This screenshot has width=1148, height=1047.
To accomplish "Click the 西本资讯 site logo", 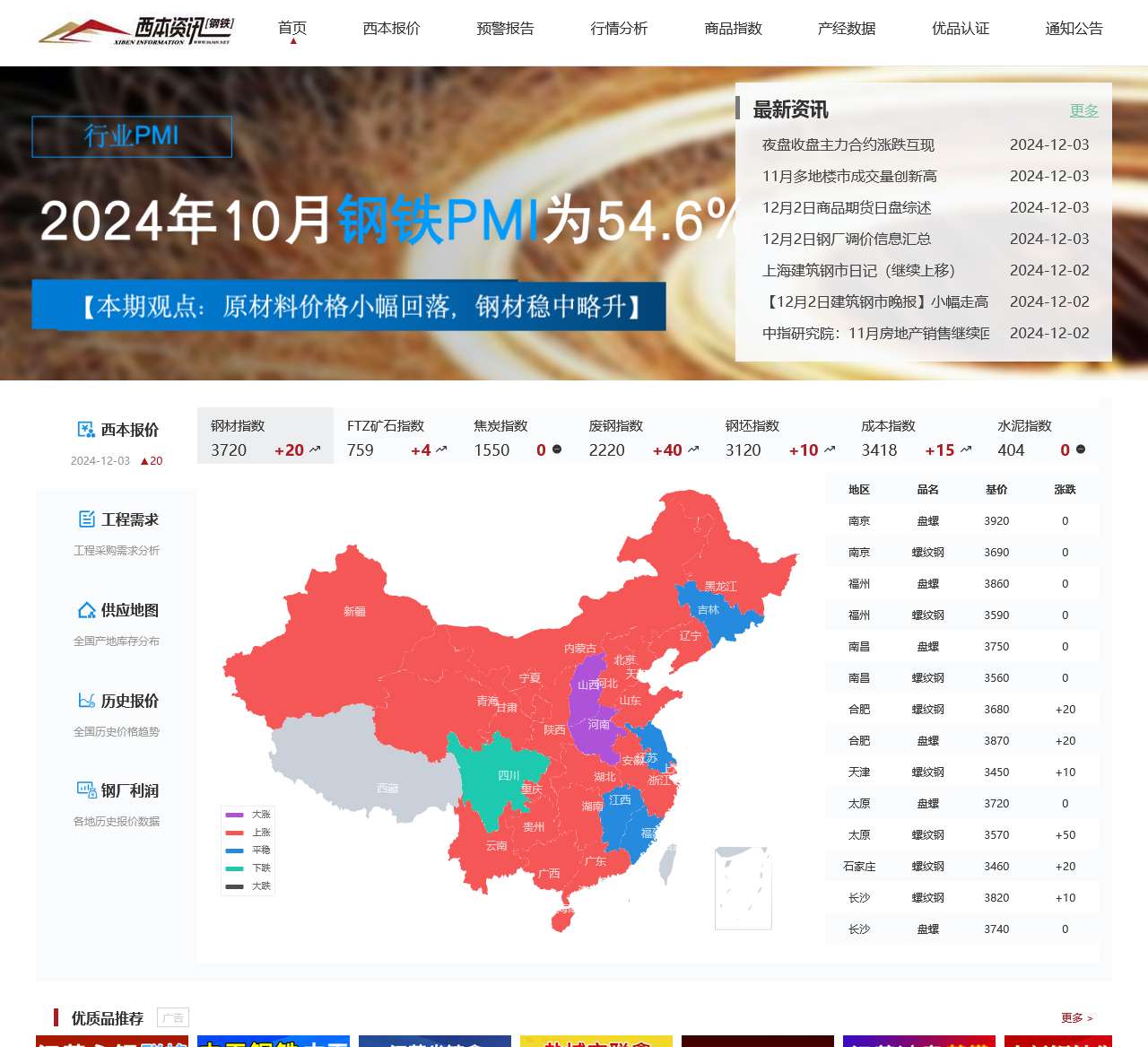I will click(x=135, y=31).
